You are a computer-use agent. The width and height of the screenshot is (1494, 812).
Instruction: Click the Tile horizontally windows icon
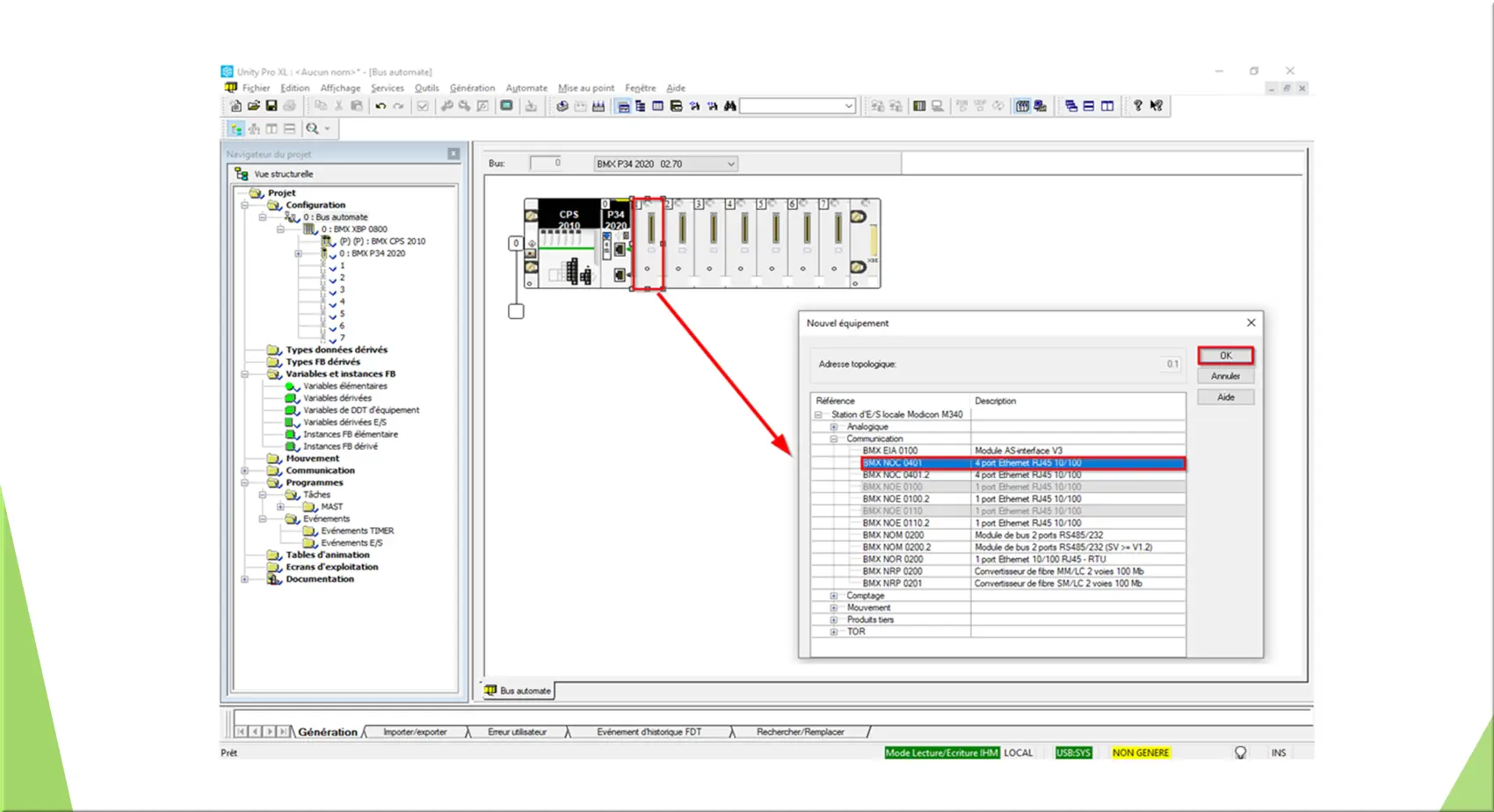point(1089,106)
